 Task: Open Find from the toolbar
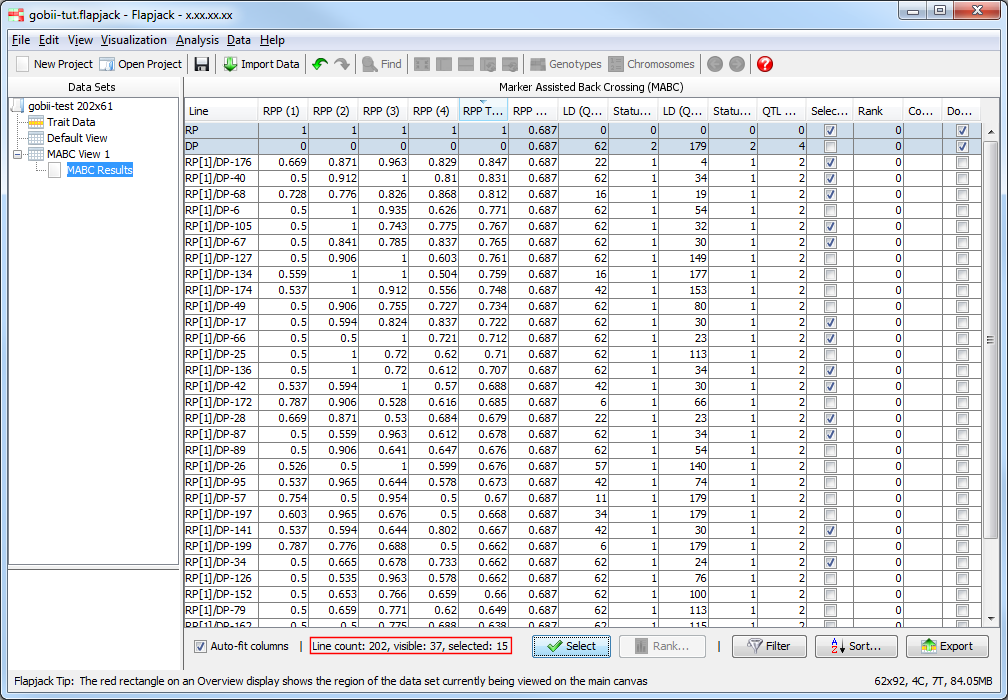[x=382, y=64]
